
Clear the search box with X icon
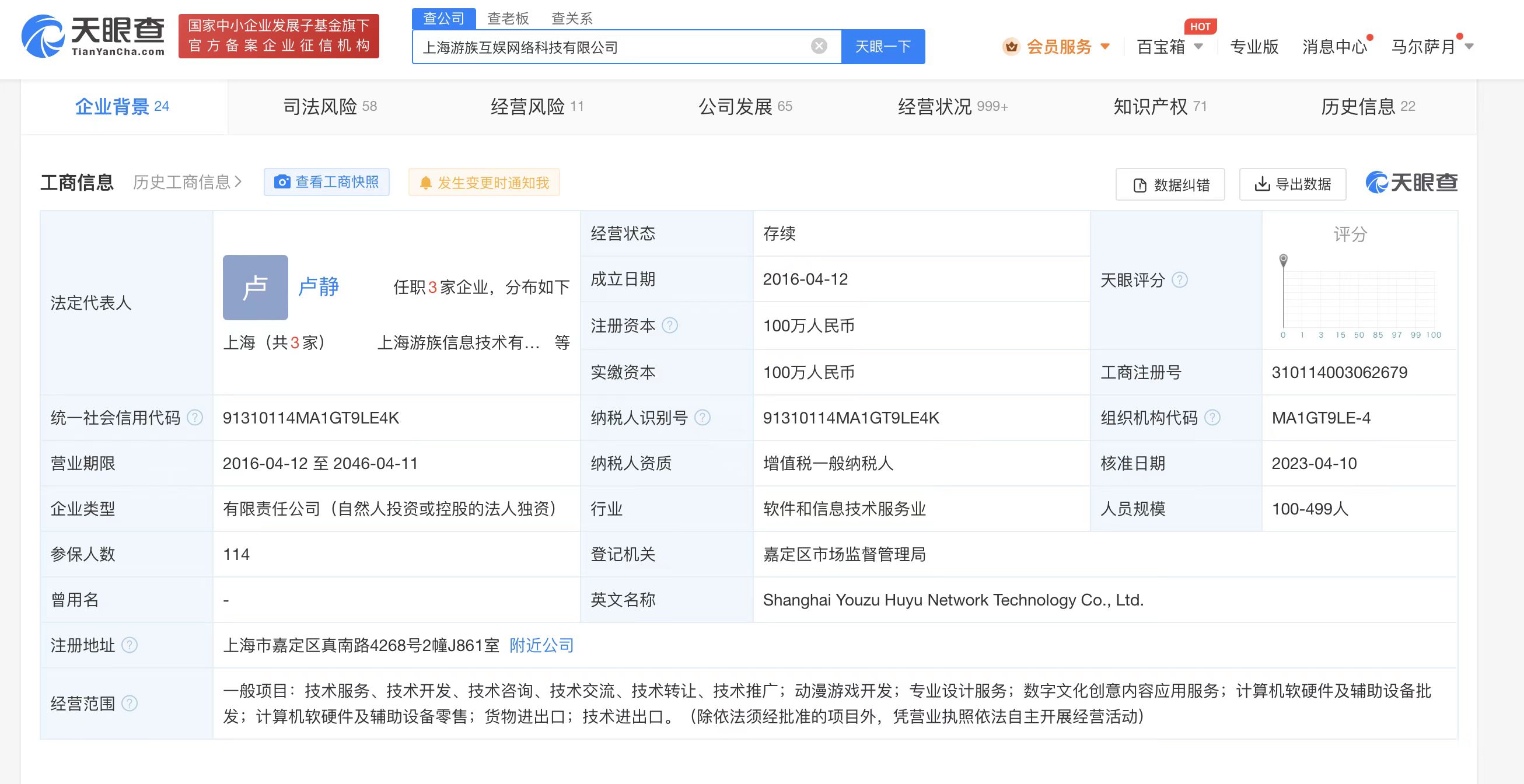point(819,46)
